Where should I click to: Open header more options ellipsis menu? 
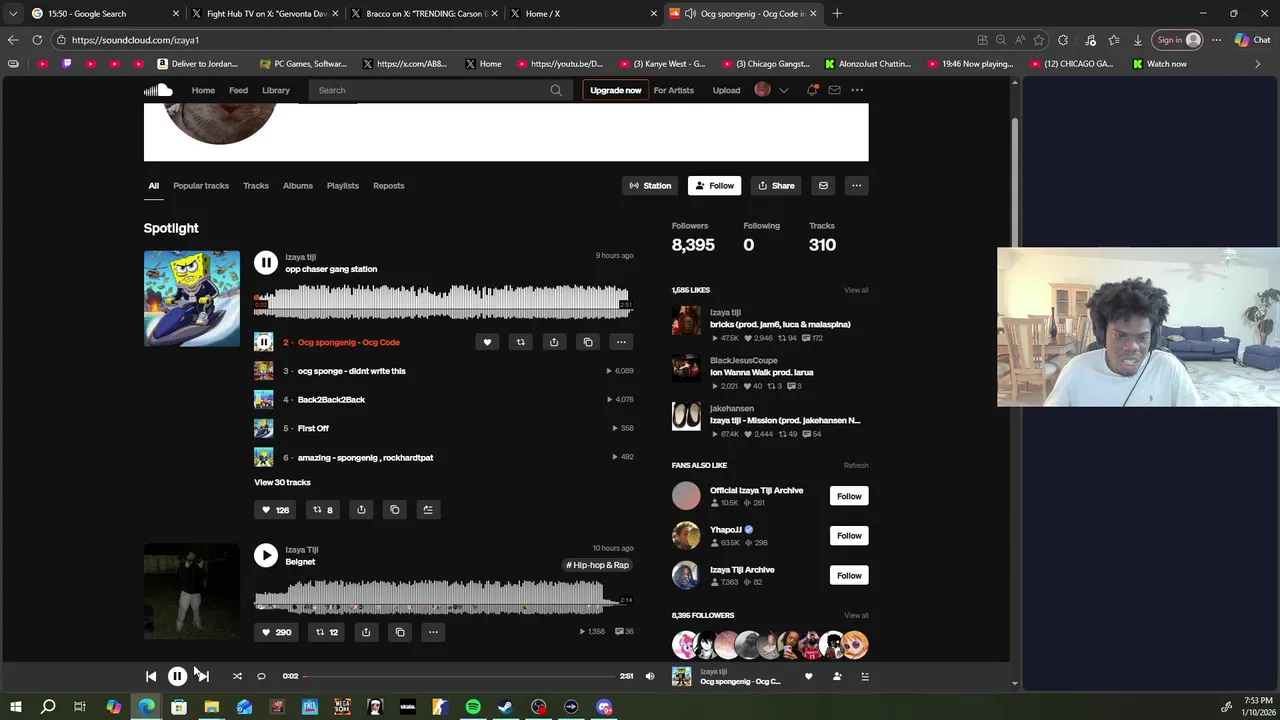[x=857, y=90]
